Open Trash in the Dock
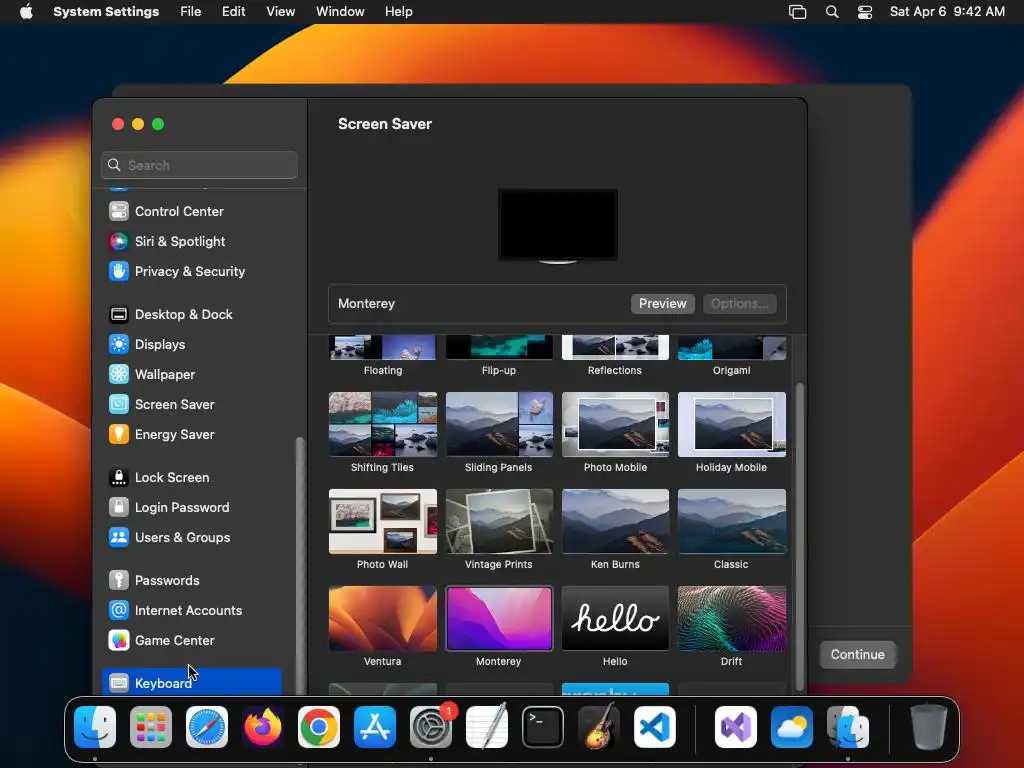1024x768 pixels. point(929,727)
